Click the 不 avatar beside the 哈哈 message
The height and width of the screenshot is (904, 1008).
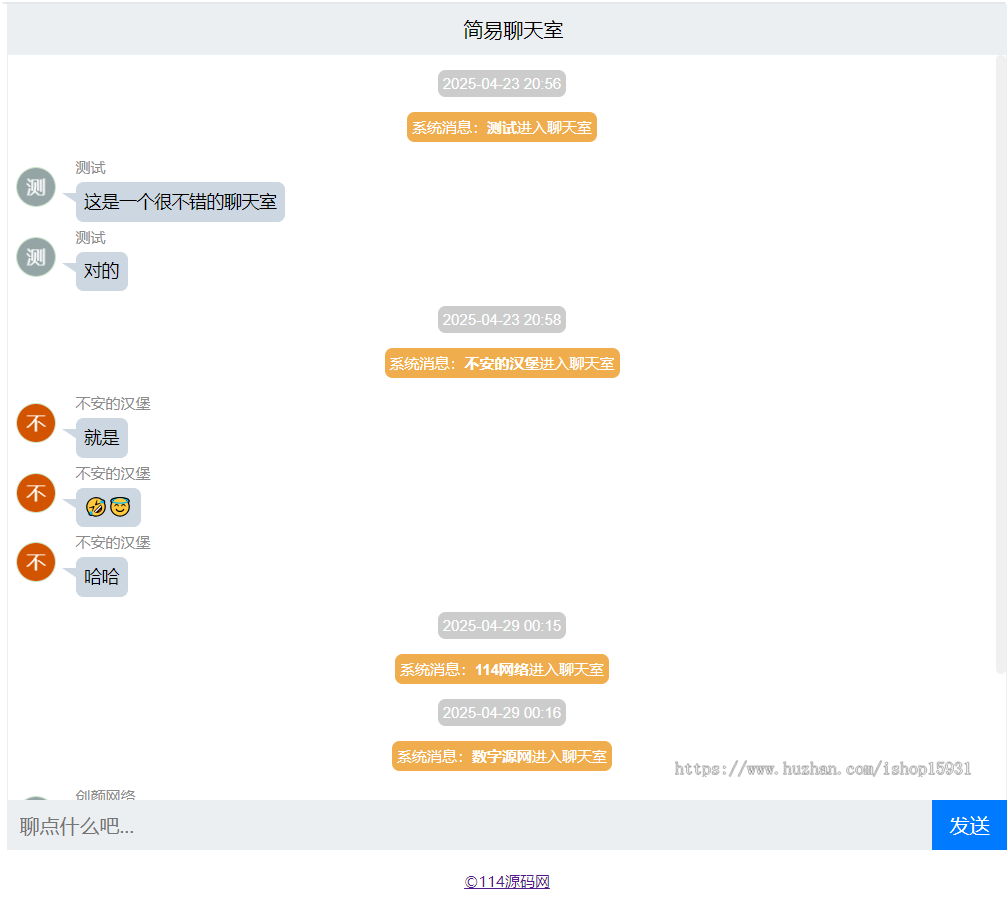point(36,562)
